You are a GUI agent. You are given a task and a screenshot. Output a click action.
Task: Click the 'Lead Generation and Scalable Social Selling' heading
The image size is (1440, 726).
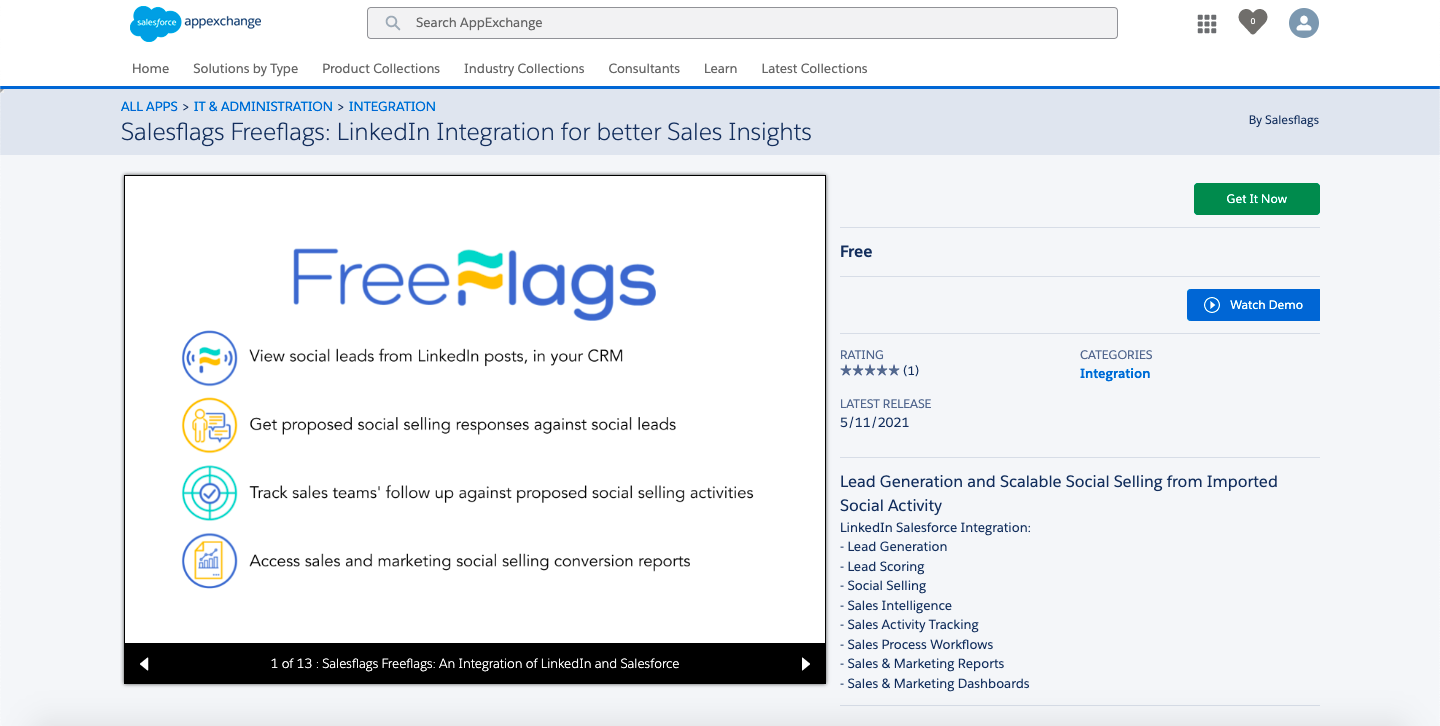click(1059, 493)
